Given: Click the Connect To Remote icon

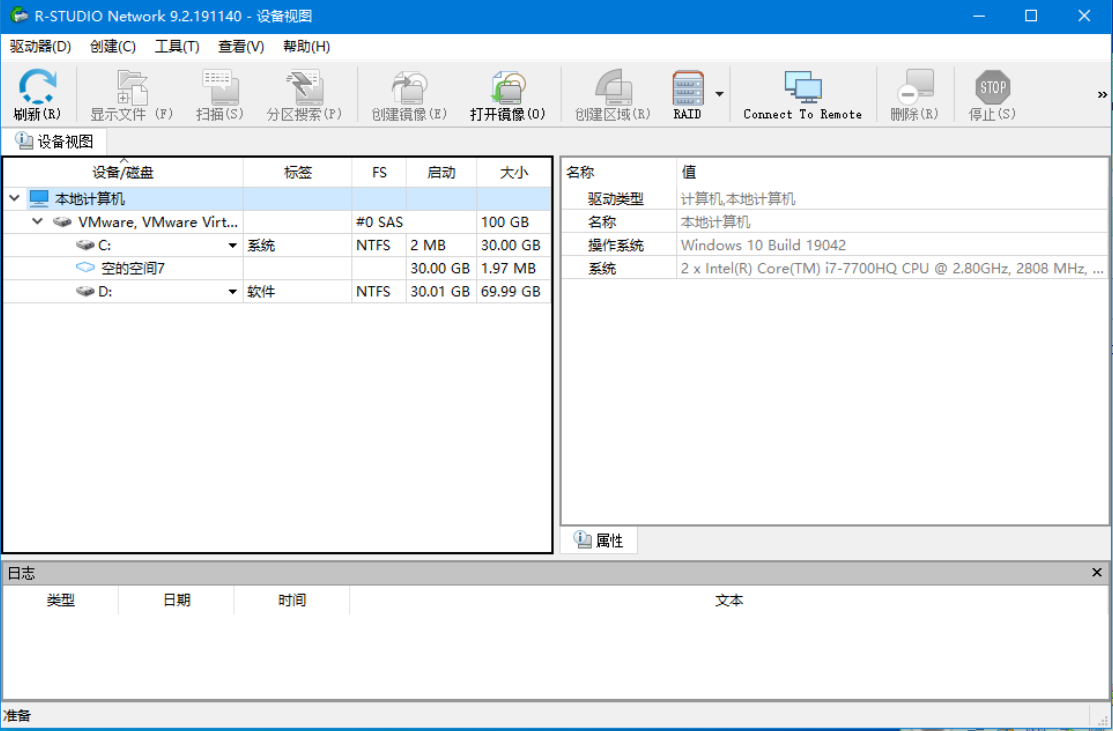Looking at the screenshot, I should point(803,87).
